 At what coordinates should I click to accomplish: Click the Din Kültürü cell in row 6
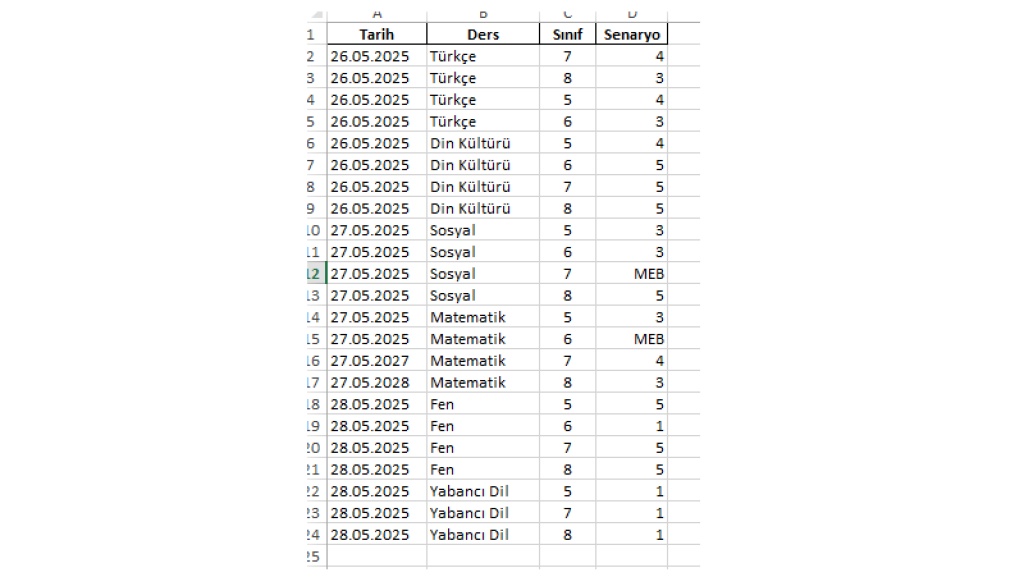483,143
